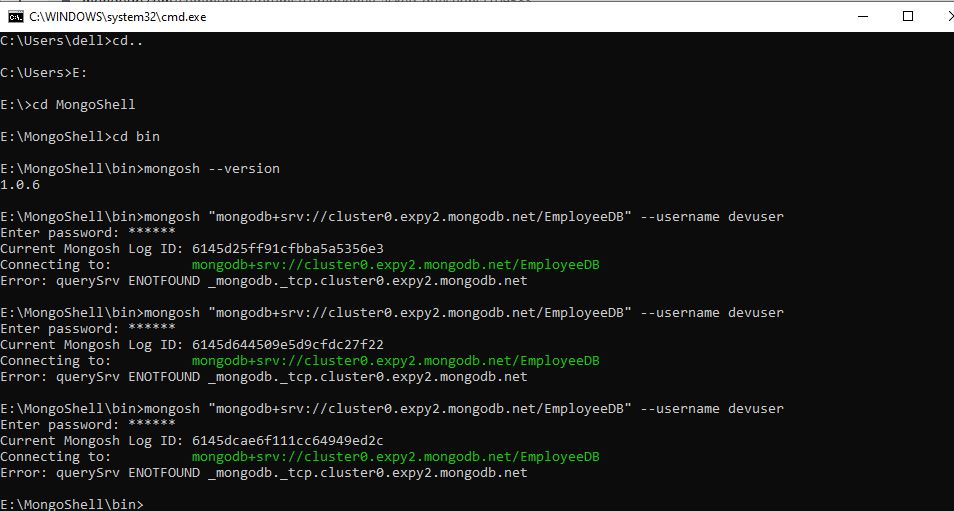Click the second green mongodb+srv connection URL
954x511 pixels.
[x=395, y=360]
